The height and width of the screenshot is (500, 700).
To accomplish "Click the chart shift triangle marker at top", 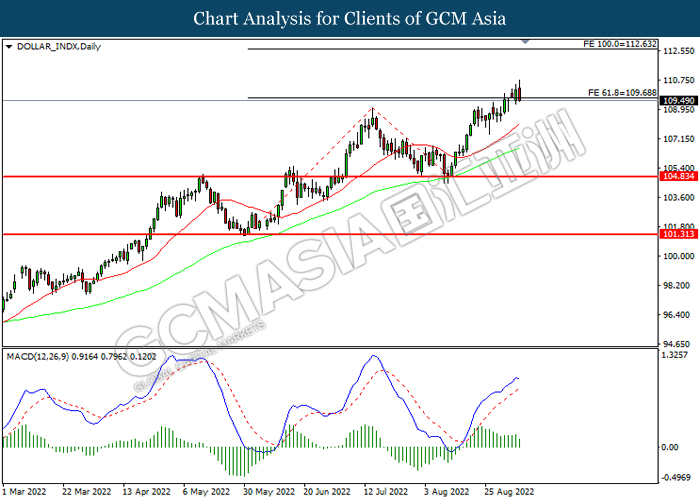I will [525, 42].
